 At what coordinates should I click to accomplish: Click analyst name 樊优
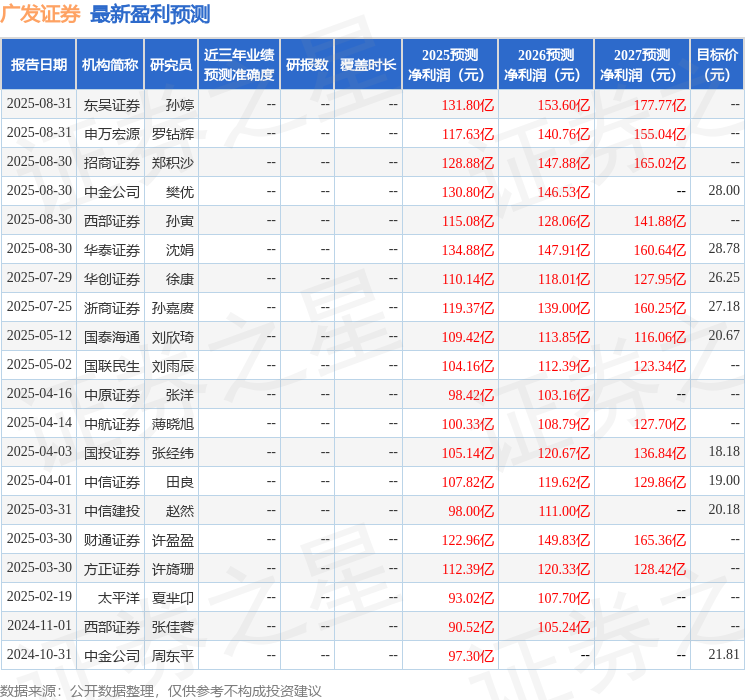click(180, 192)
